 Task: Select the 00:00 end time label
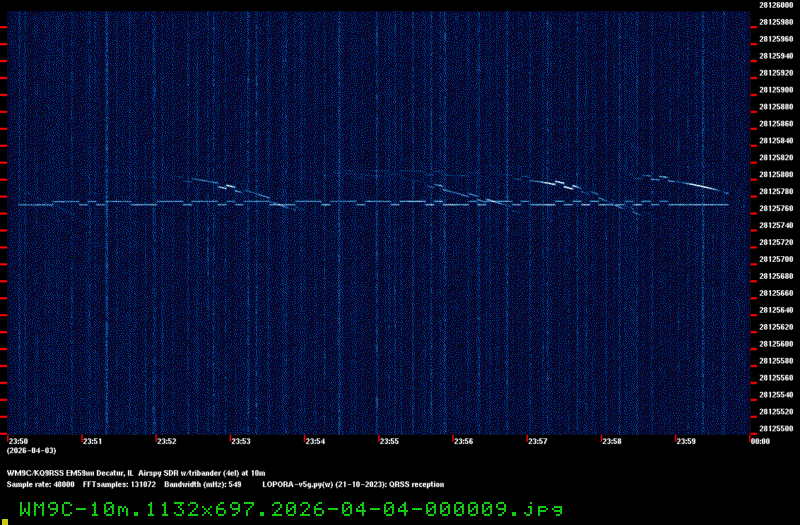(759, 440)
